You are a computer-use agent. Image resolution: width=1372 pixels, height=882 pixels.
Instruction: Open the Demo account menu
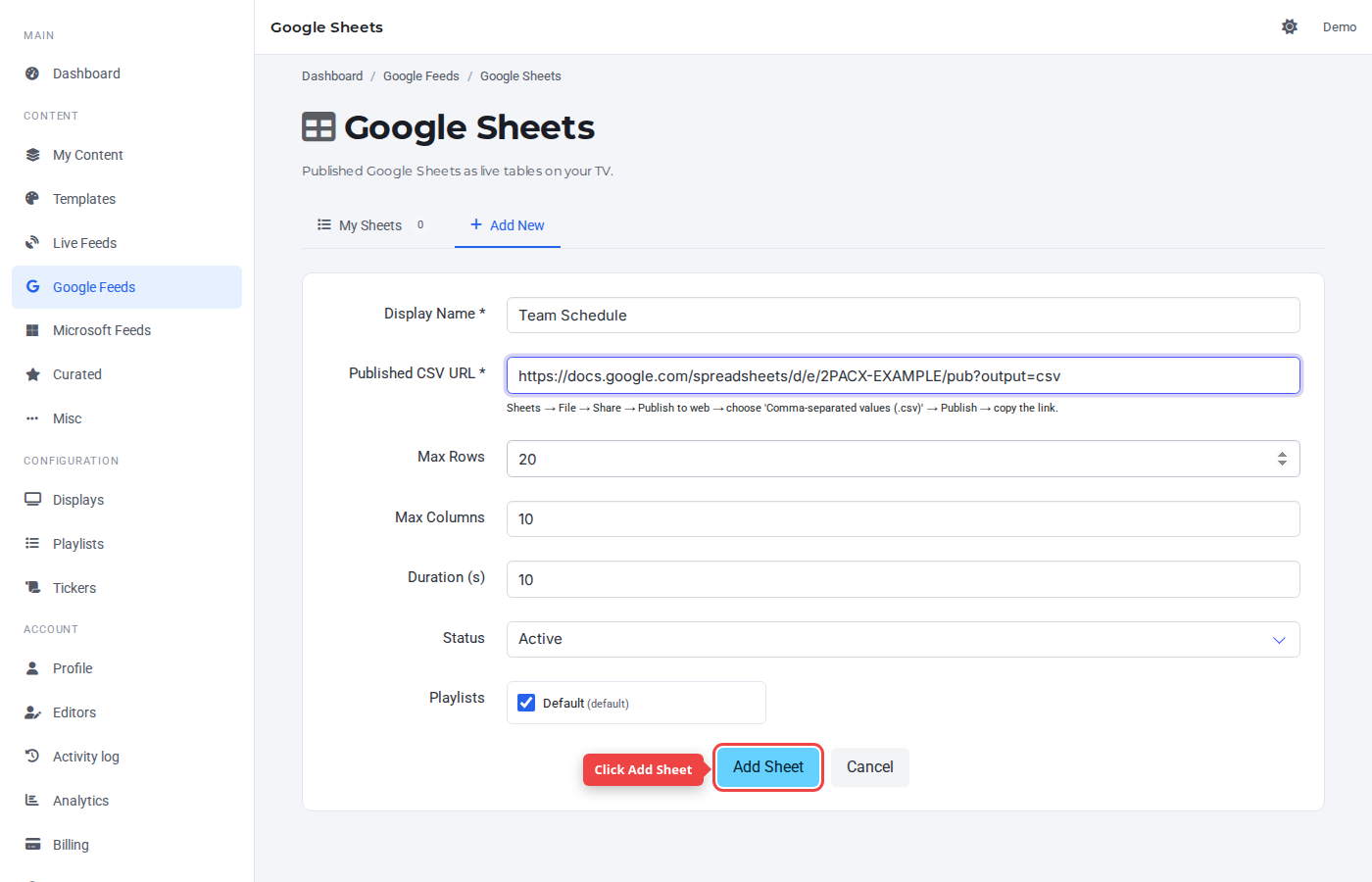pos(1340,27)
